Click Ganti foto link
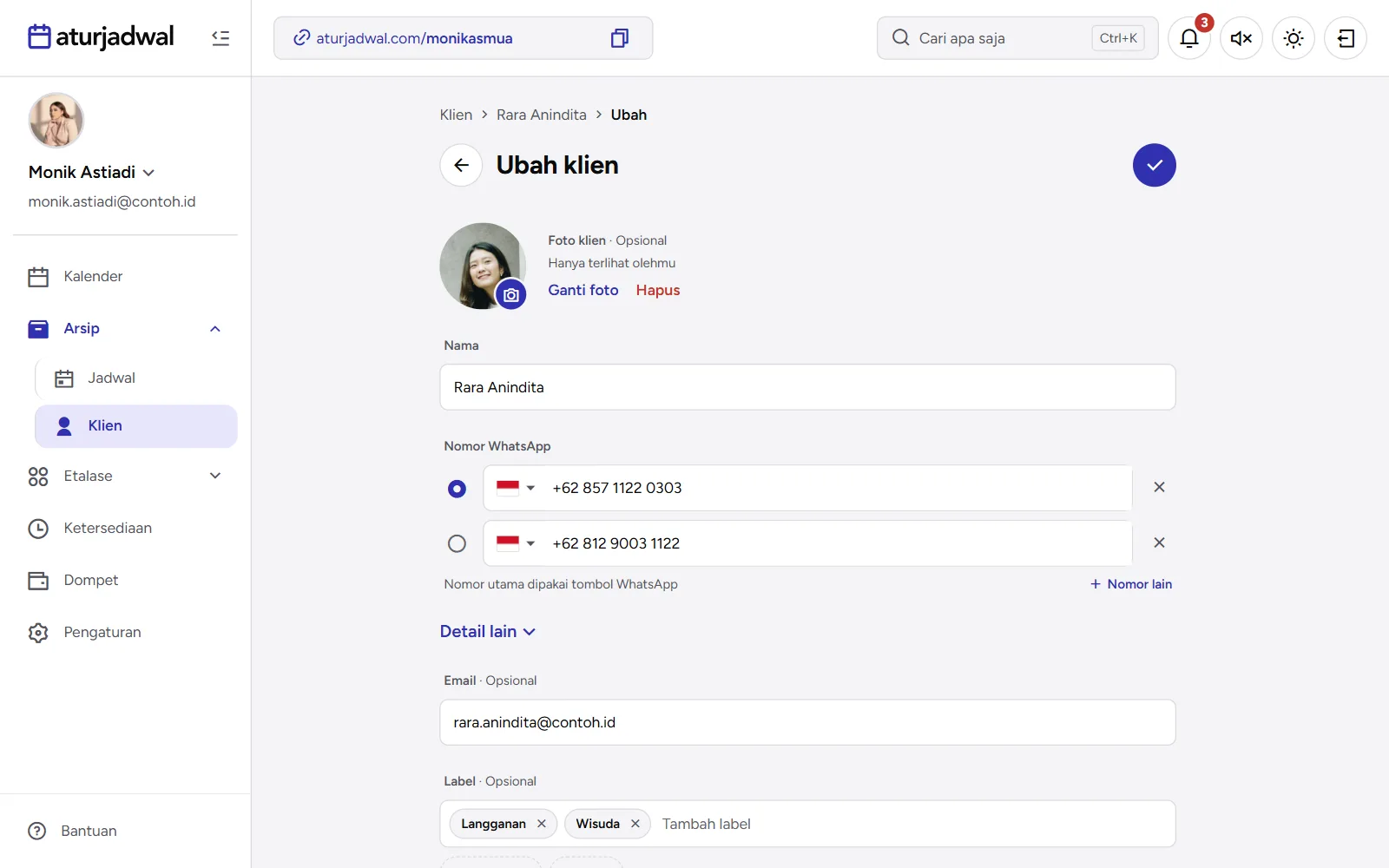The image size is (1389, 868). tap(583, 290)
